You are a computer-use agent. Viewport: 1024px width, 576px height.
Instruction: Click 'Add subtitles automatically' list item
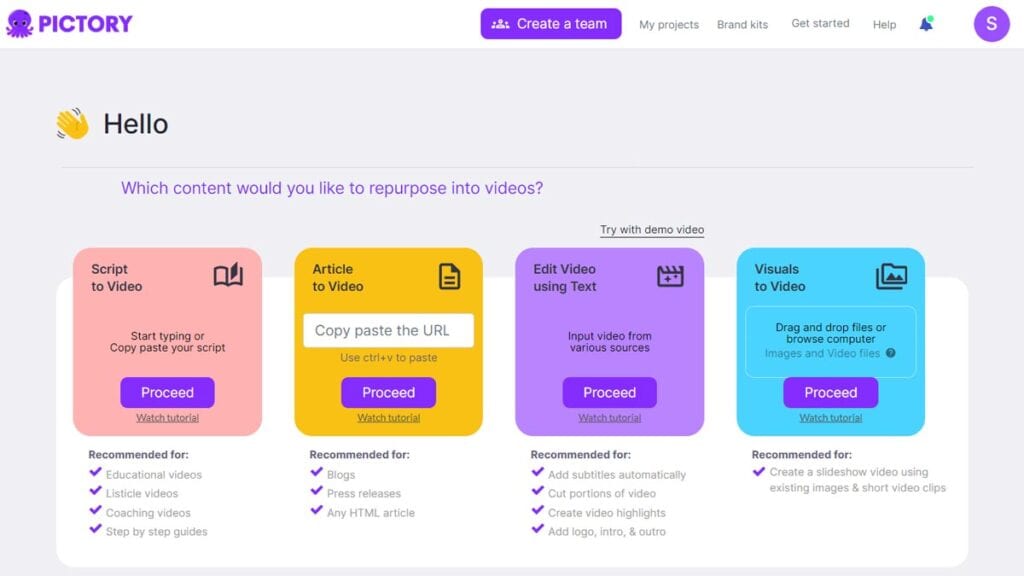point(616,475)
